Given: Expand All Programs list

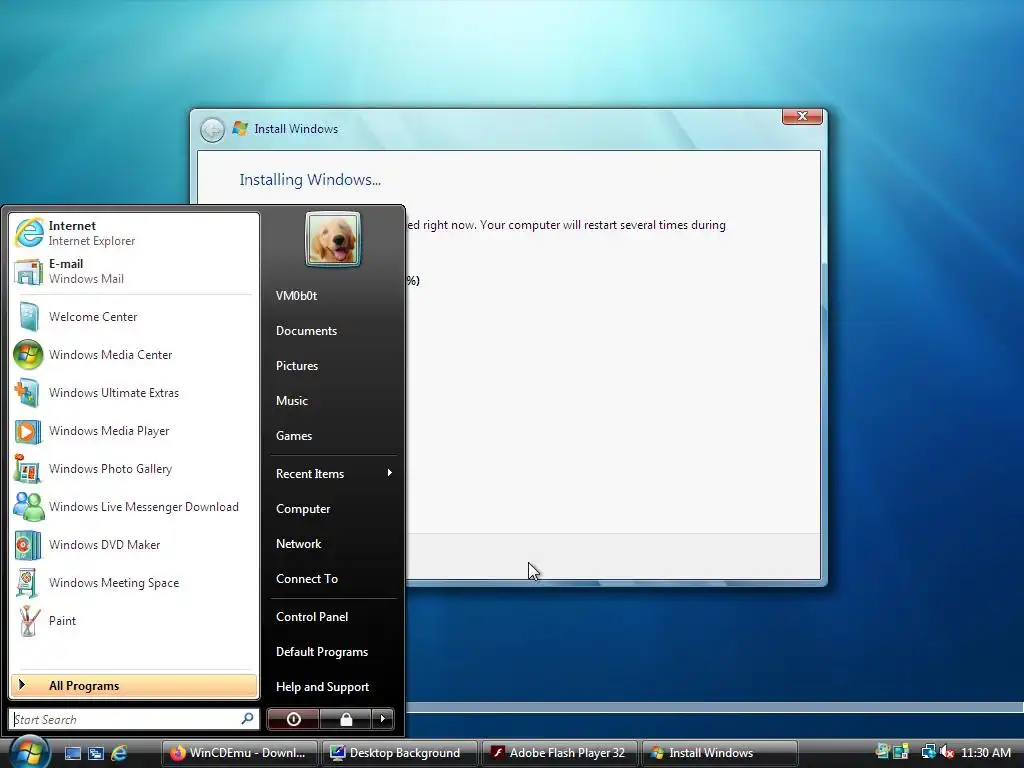Looking at the screenshot, I should [134, 686].
